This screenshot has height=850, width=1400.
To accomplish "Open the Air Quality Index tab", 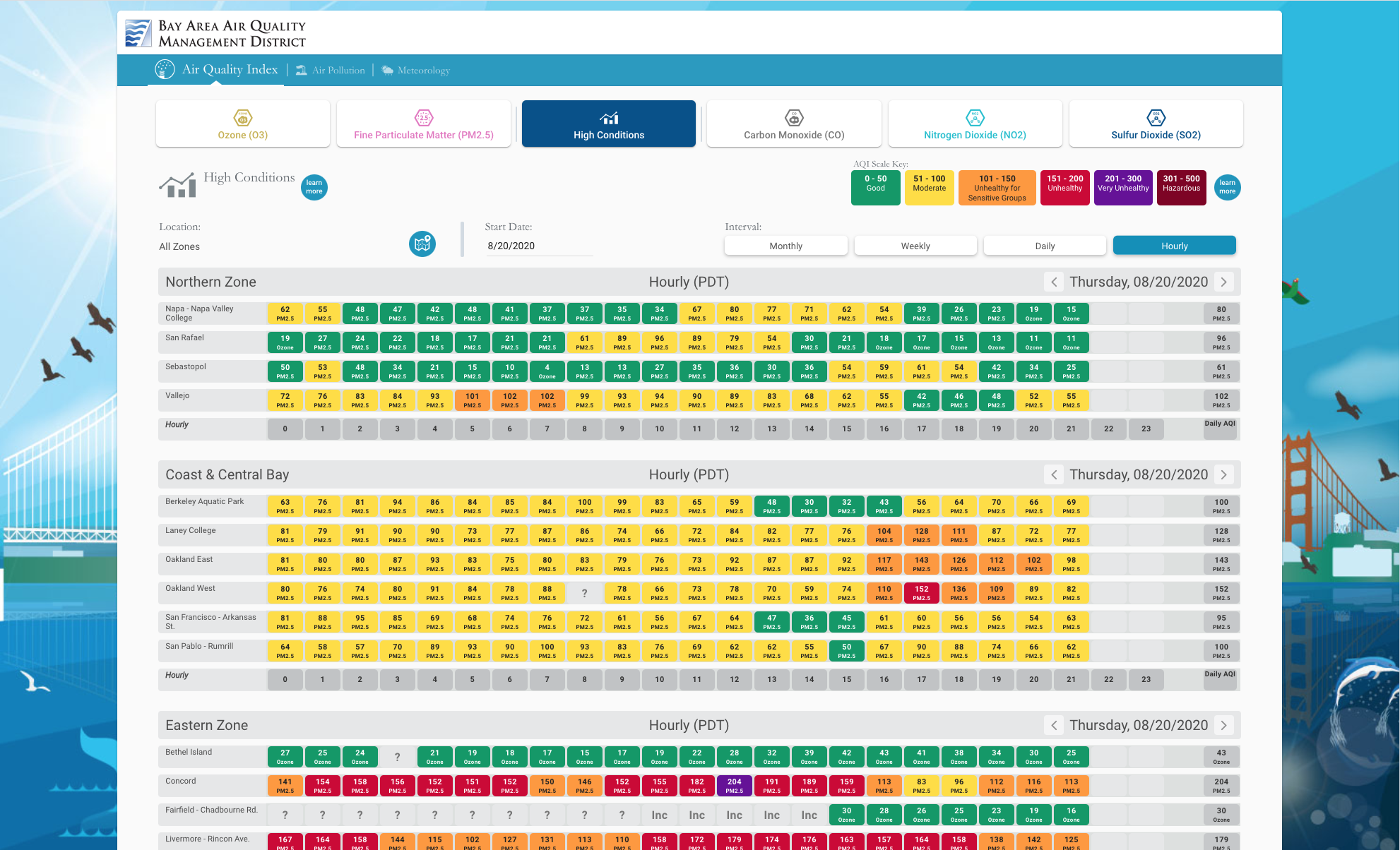I will point(216,69).
